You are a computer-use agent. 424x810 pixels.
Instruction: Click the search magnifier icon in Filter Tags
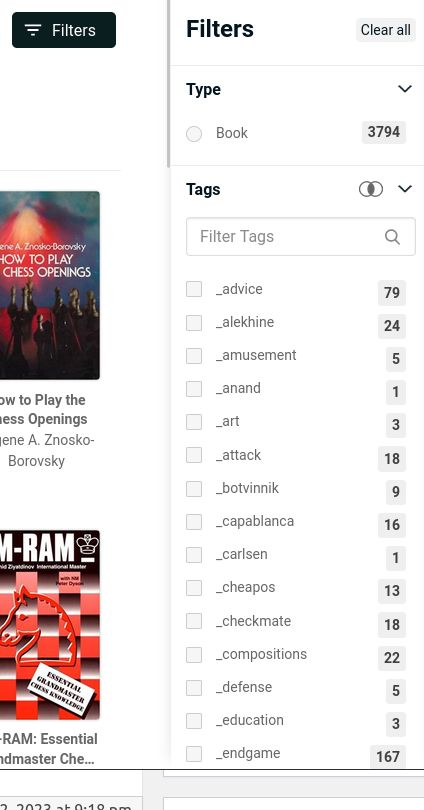392,237
